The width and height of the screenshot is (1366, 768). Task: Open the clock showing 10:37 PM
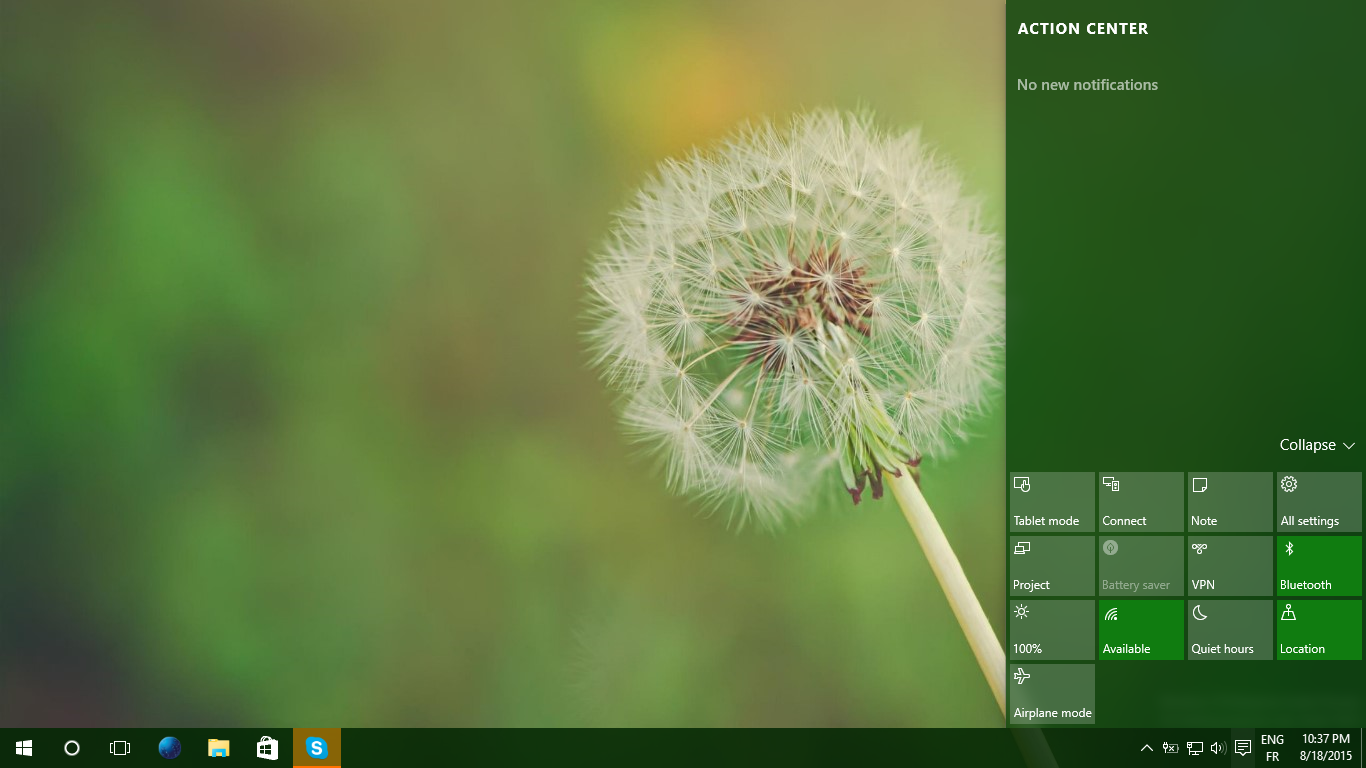[1326, 748]
